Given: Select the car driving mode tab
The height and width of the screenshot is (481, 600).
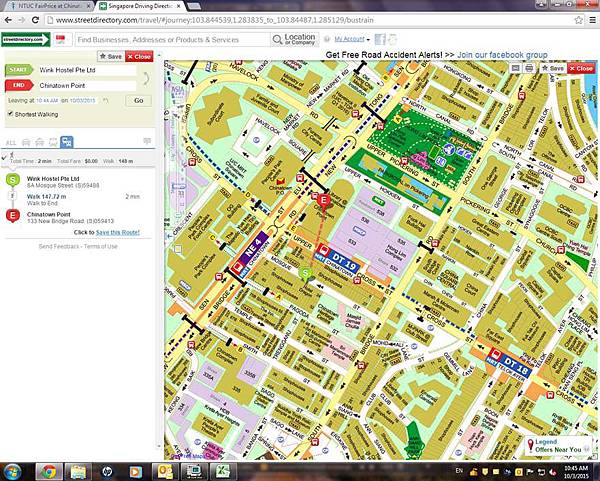Looking at the screenshot, I should 26,142.
